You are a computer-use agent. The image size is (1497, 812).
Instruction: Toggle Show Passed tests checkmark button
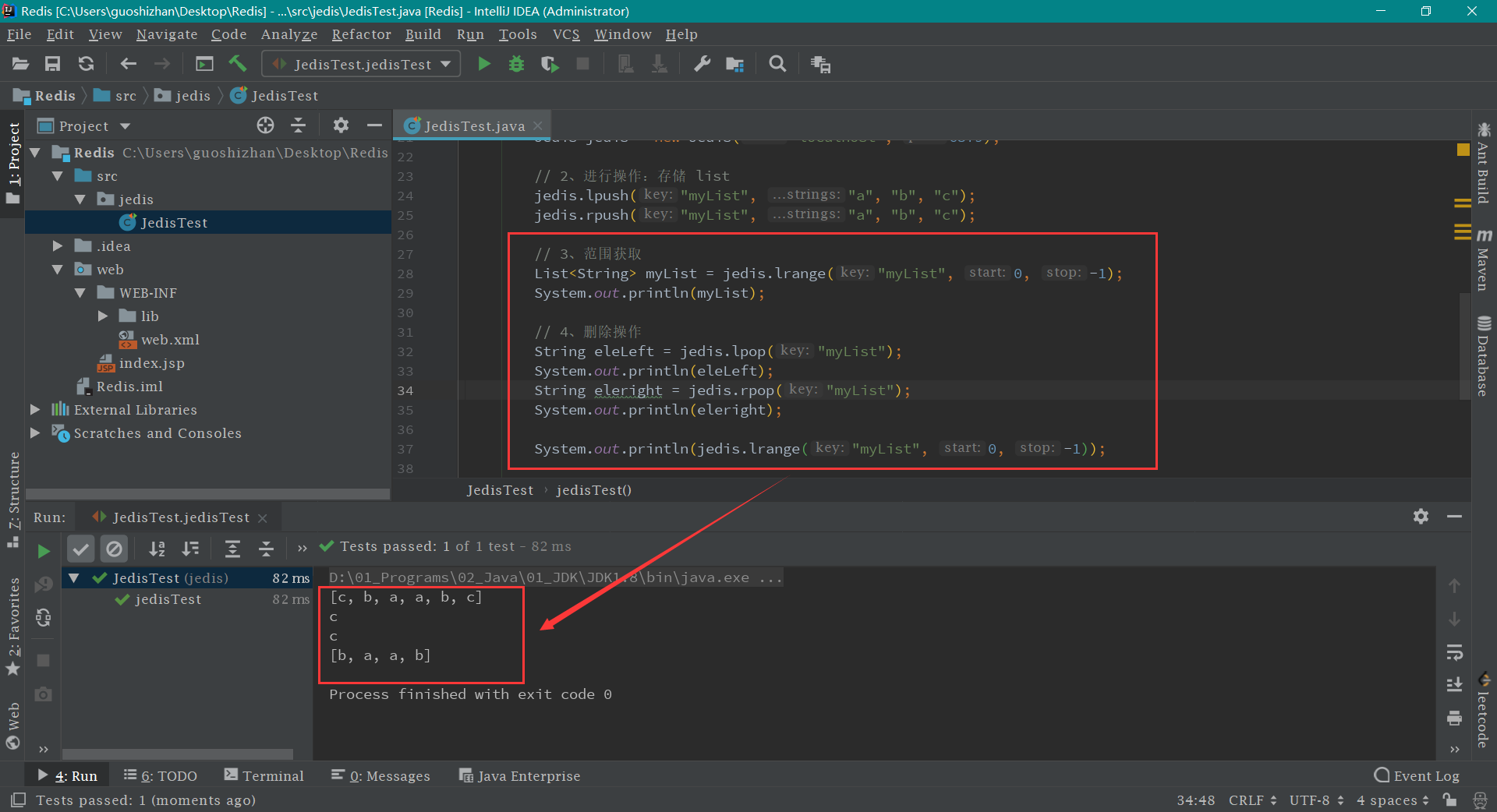[80, 549]
